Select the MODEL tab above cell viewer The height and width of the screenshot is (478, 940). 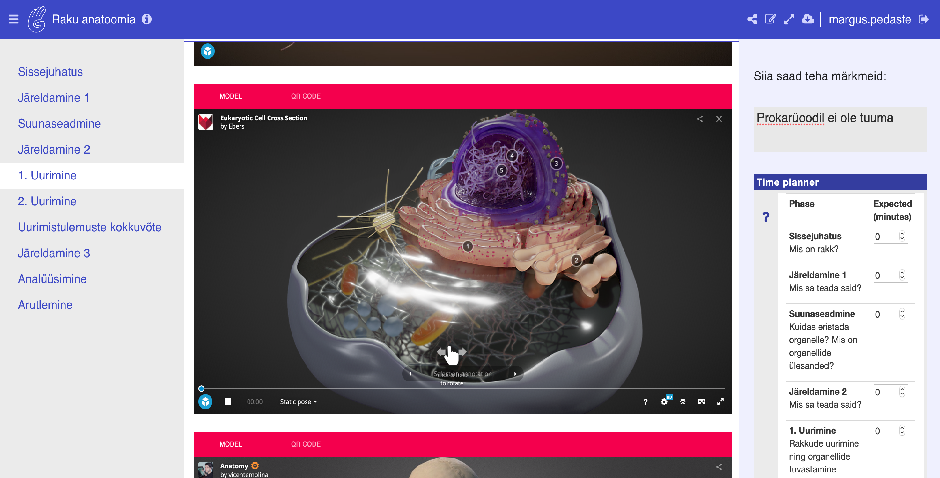(x=230, y=97)
